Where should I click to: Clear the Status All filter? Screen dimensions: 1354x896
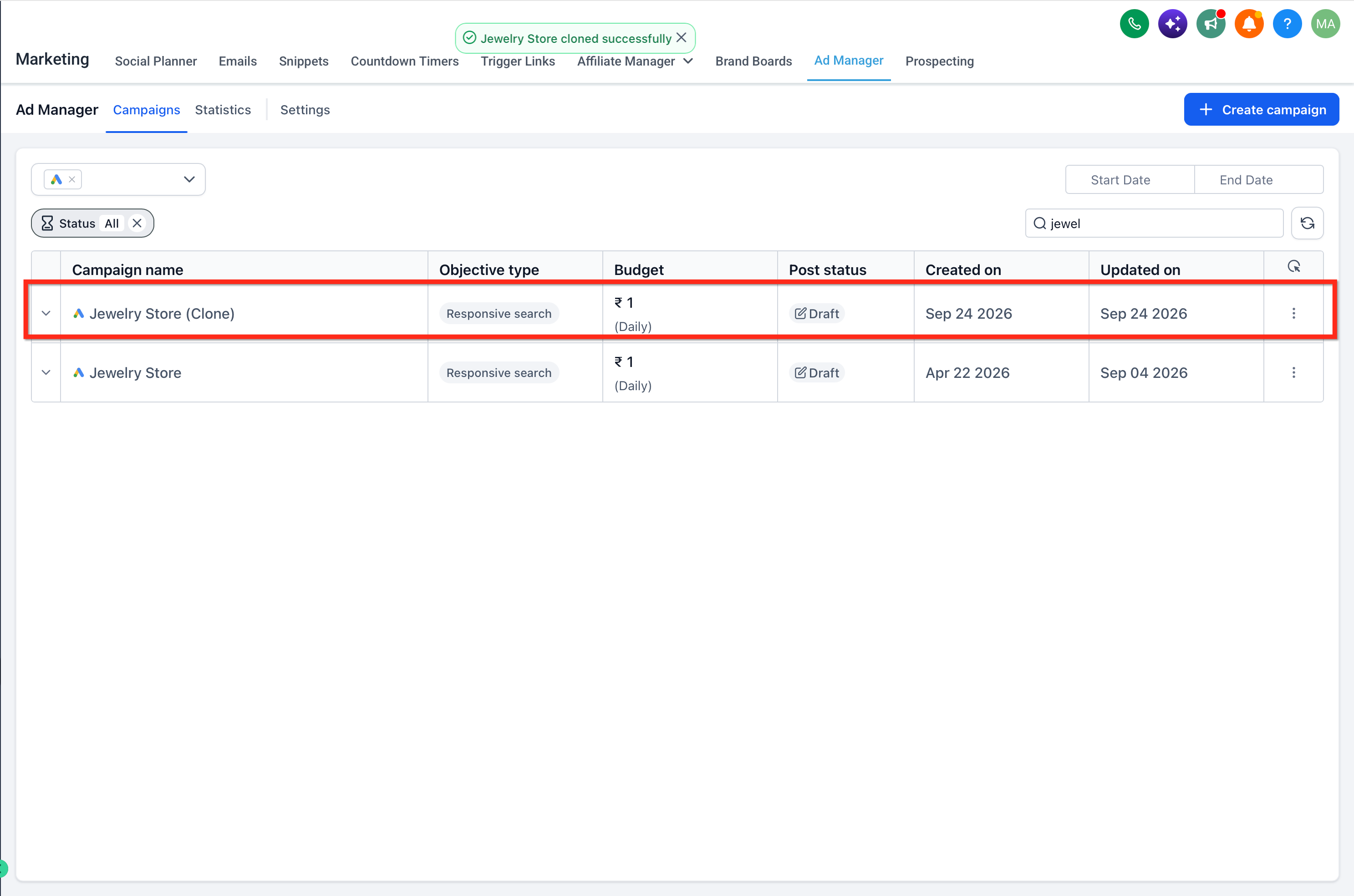137,224
